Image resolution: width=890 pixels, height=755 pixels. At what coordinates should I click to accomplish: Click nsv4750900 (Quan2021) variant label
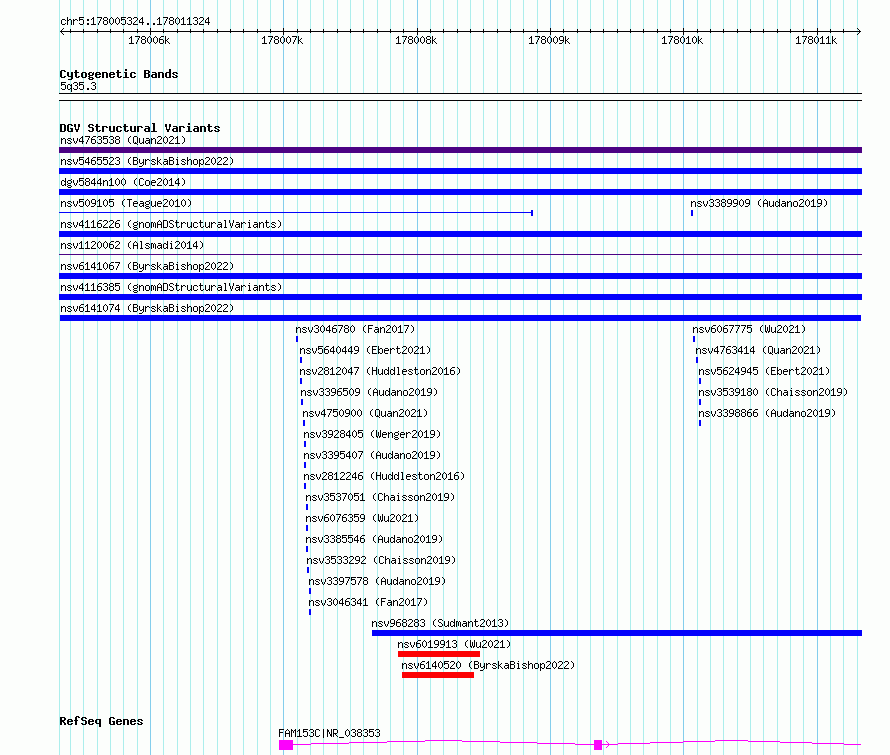click(365, 413)
